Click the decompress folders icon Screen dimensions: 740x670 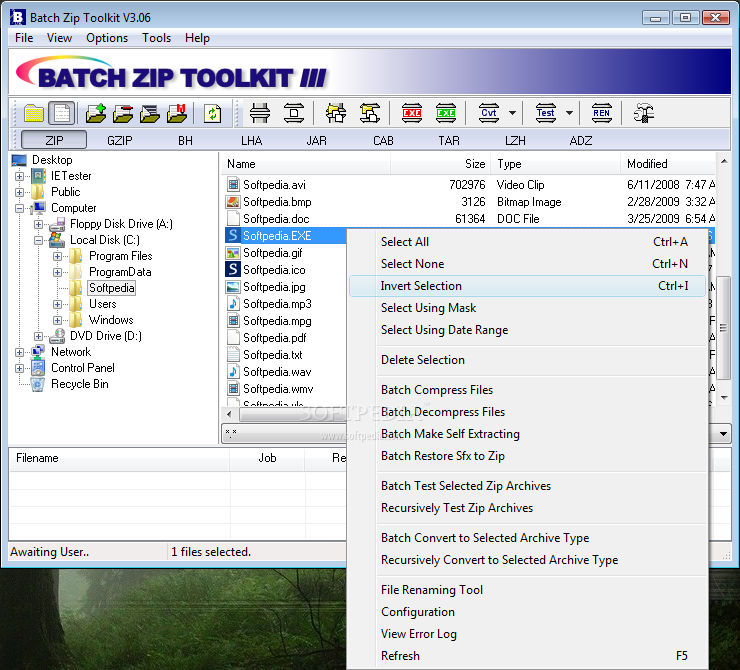pos(370,113)
